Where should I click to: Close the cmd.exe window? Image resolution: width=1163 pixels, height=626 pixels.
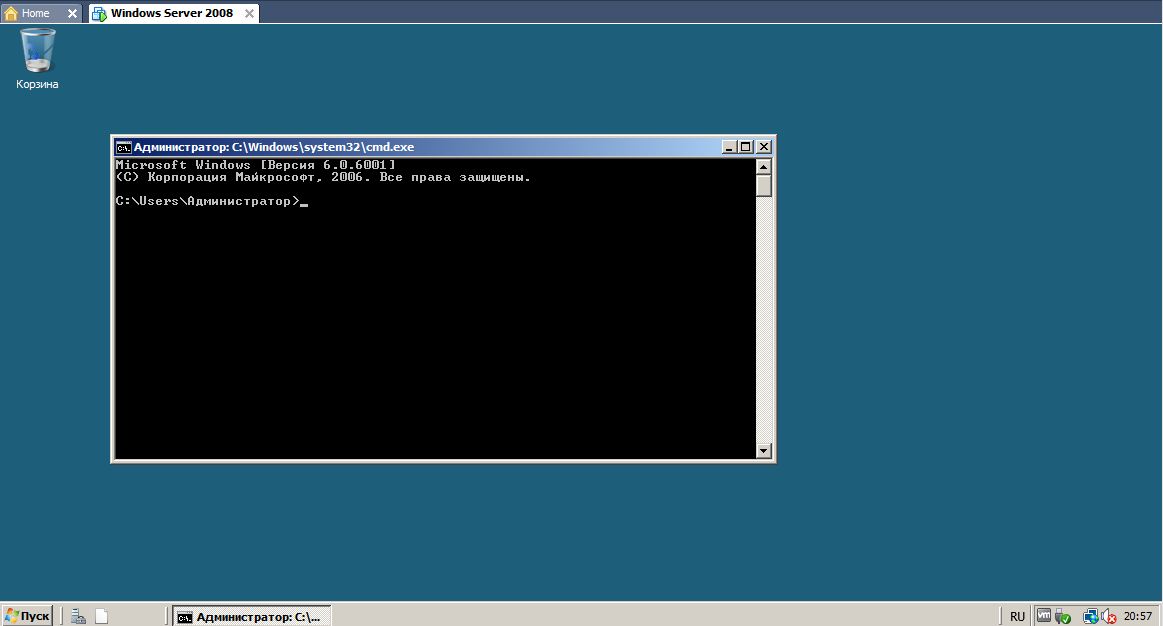click(x=763, y=147)
